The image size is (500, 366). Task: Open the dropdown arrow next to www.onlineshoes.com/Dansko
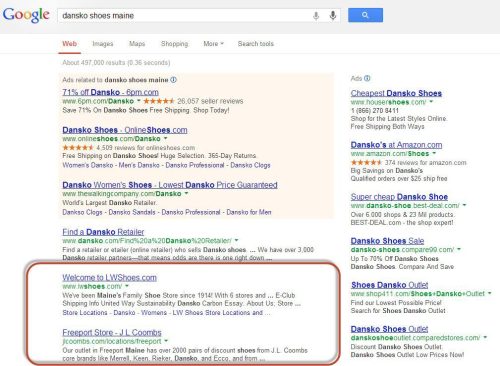tap(165, 138)
